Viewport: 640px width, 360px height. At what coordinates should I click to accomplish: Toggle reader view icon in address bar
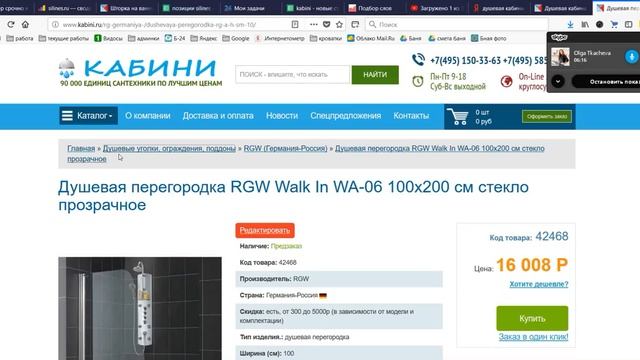click(x=295, y=24)
